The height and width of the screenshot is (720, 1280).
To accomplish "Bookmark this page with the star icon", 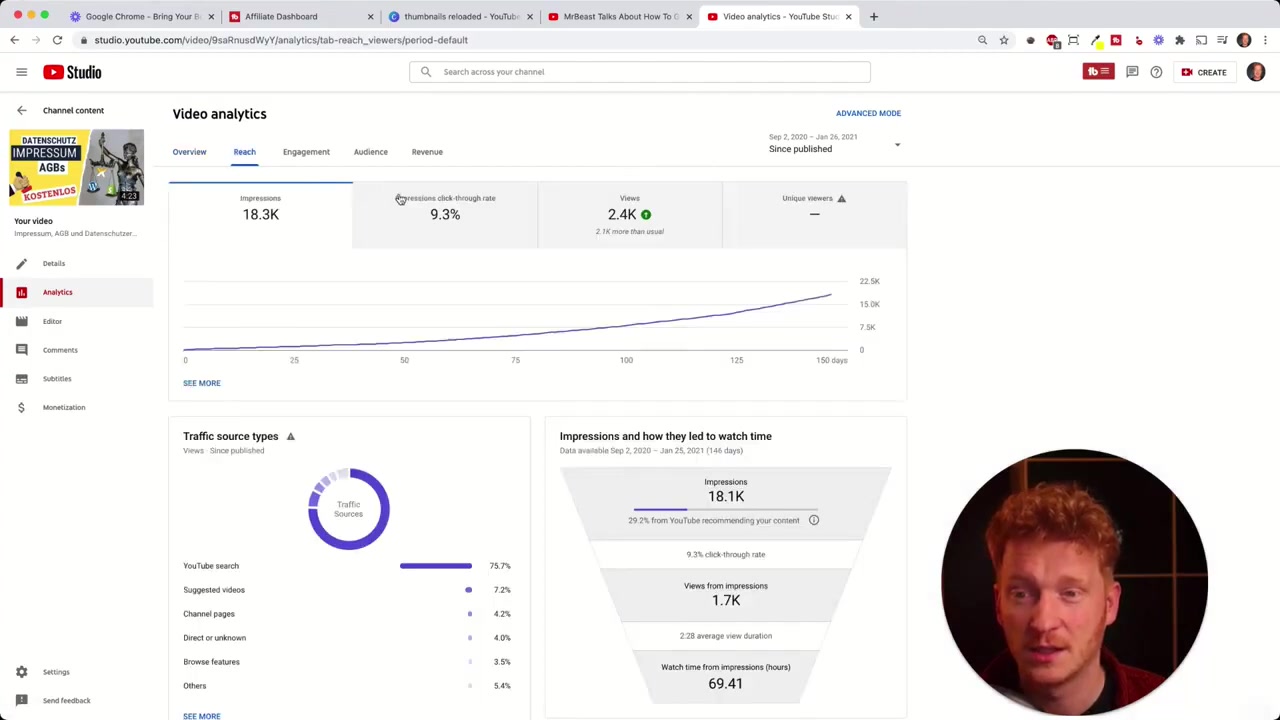I will [1004, 40].
